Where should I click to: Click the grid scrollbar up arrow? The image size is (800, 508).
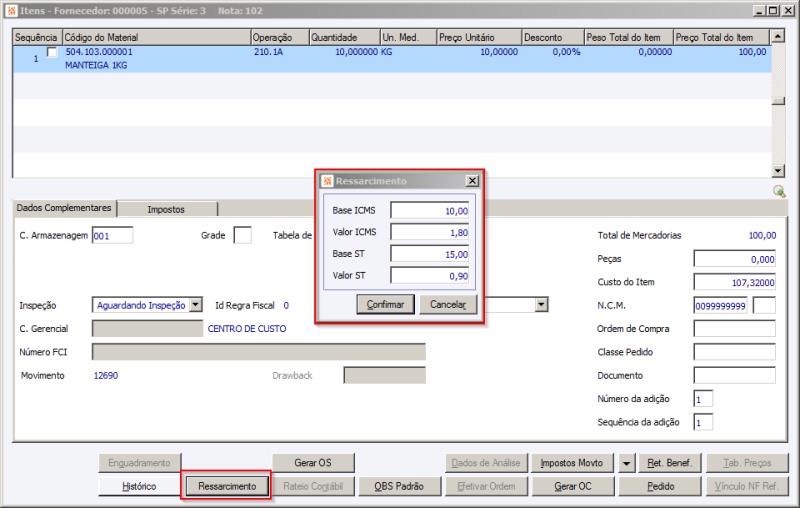point(778,36)
